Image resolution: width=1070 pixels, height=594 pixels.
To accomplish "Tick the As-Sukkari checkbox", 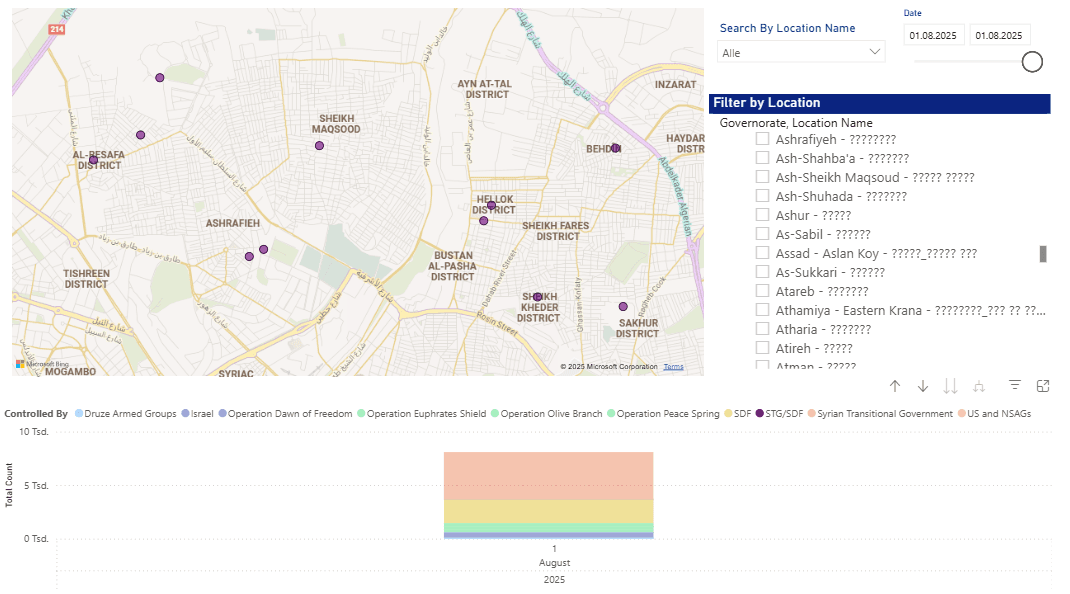I will 762,272.
